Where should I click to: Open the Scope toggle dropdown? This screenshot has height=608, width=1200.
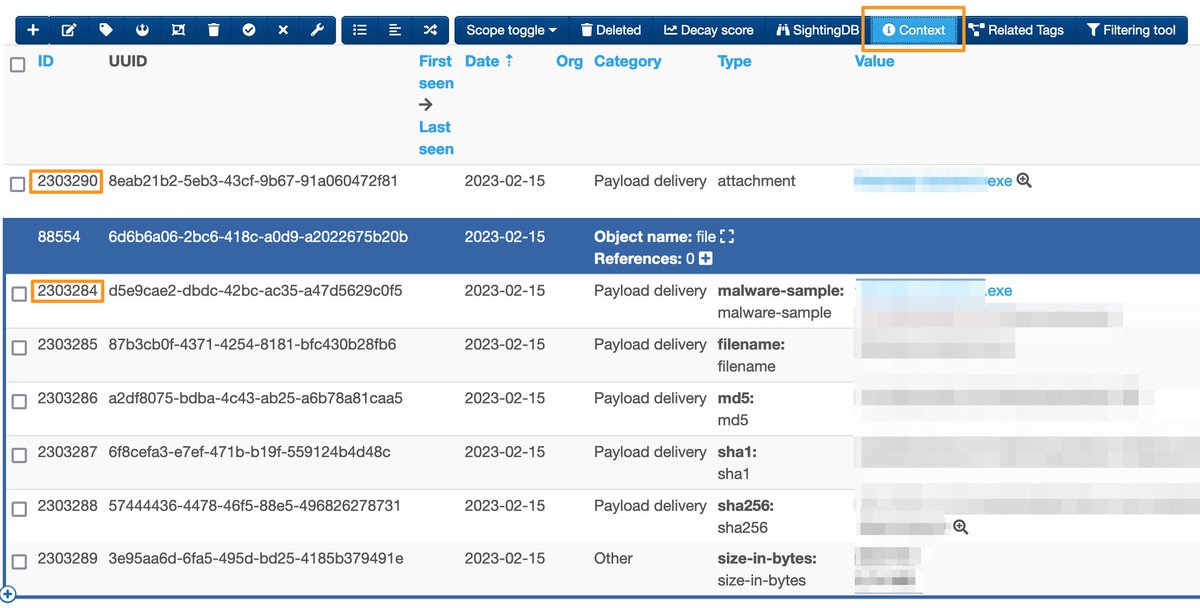click(x=511, y=30)
